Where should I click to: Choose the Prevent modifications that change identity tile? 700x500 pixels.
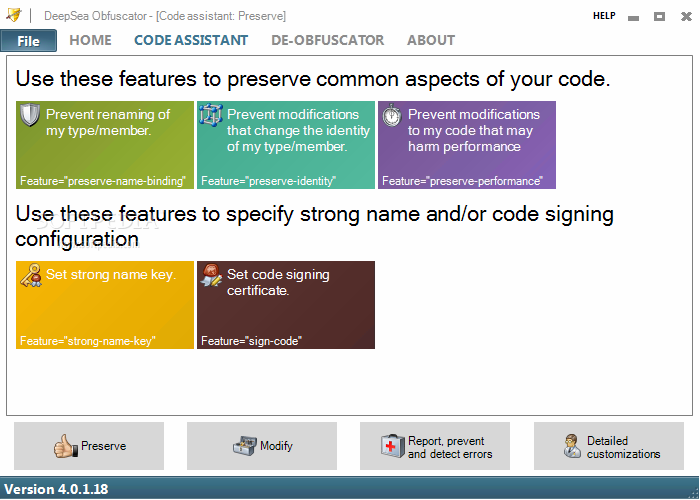[286, 145]
